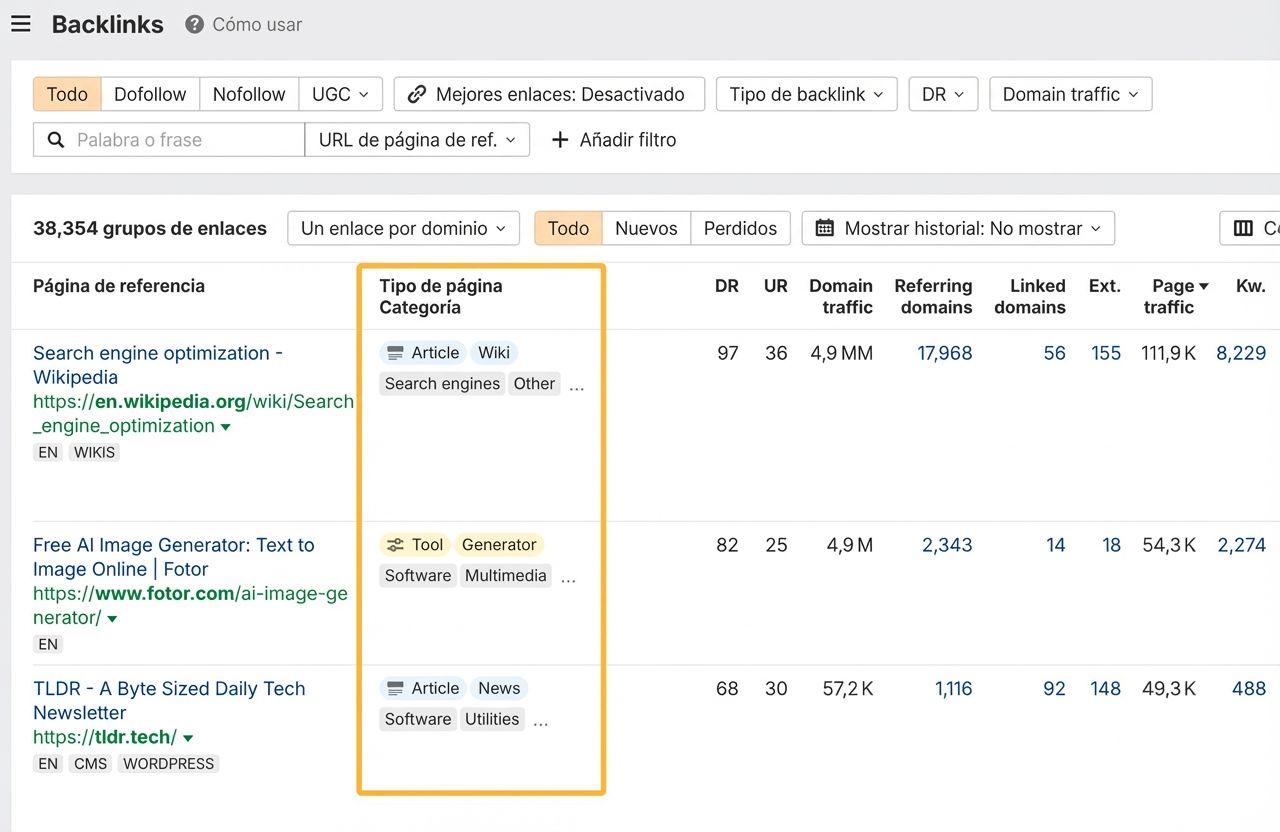The image size is (1280, 832).
Task: Select the Perdidos tab
Action: point(740,228)
